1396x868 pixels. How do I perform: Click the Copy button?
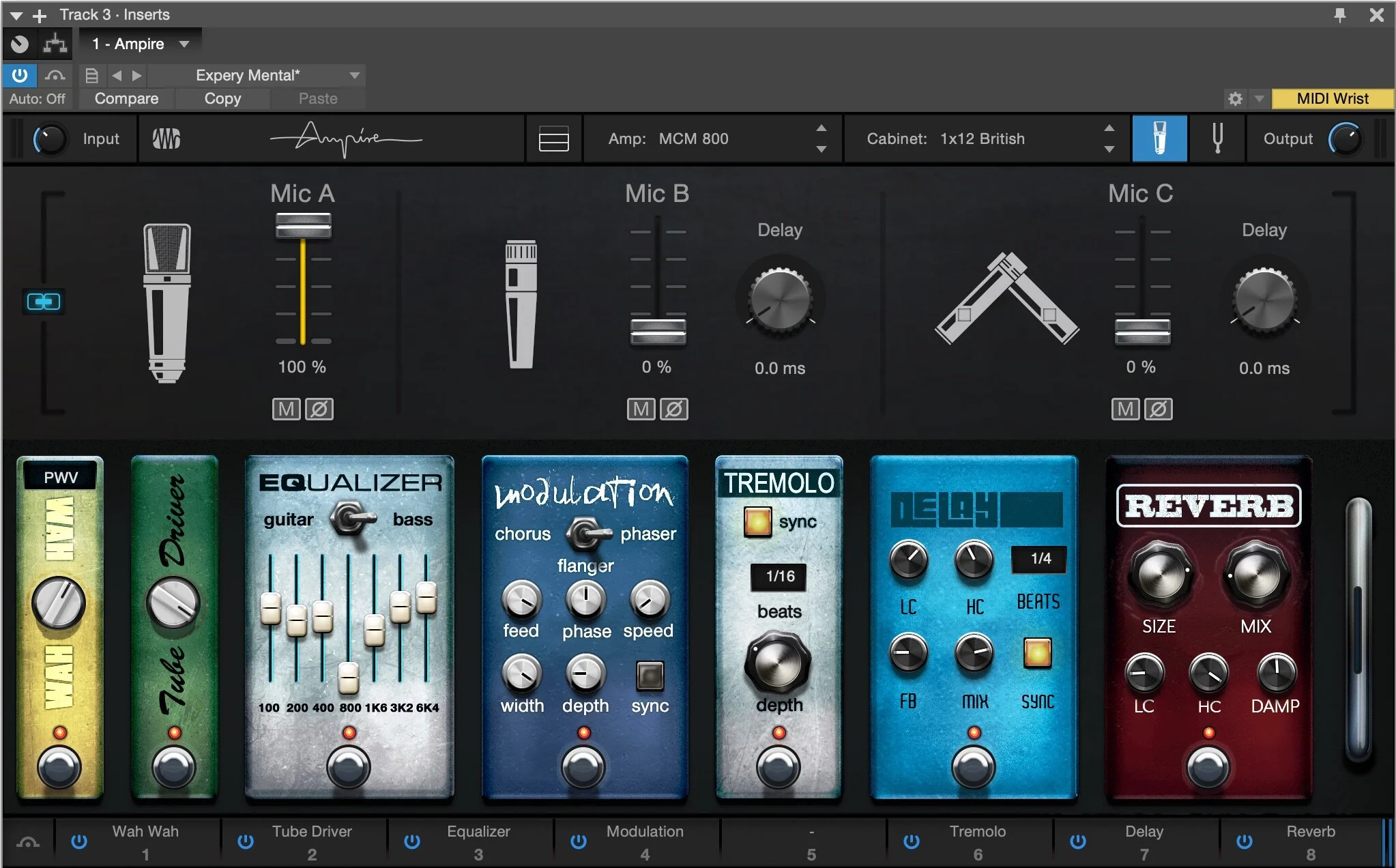point(222,99)
